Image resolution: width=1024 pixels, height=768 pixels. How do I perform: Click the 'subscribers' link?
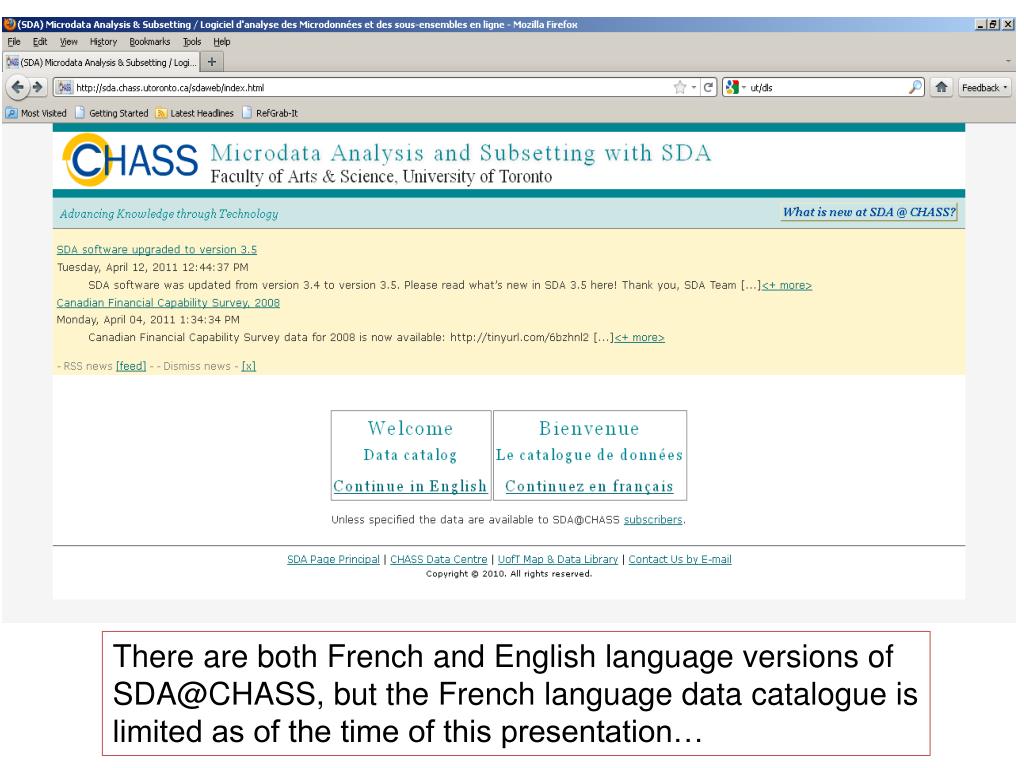pyautogui.click(x=653, y=520)
